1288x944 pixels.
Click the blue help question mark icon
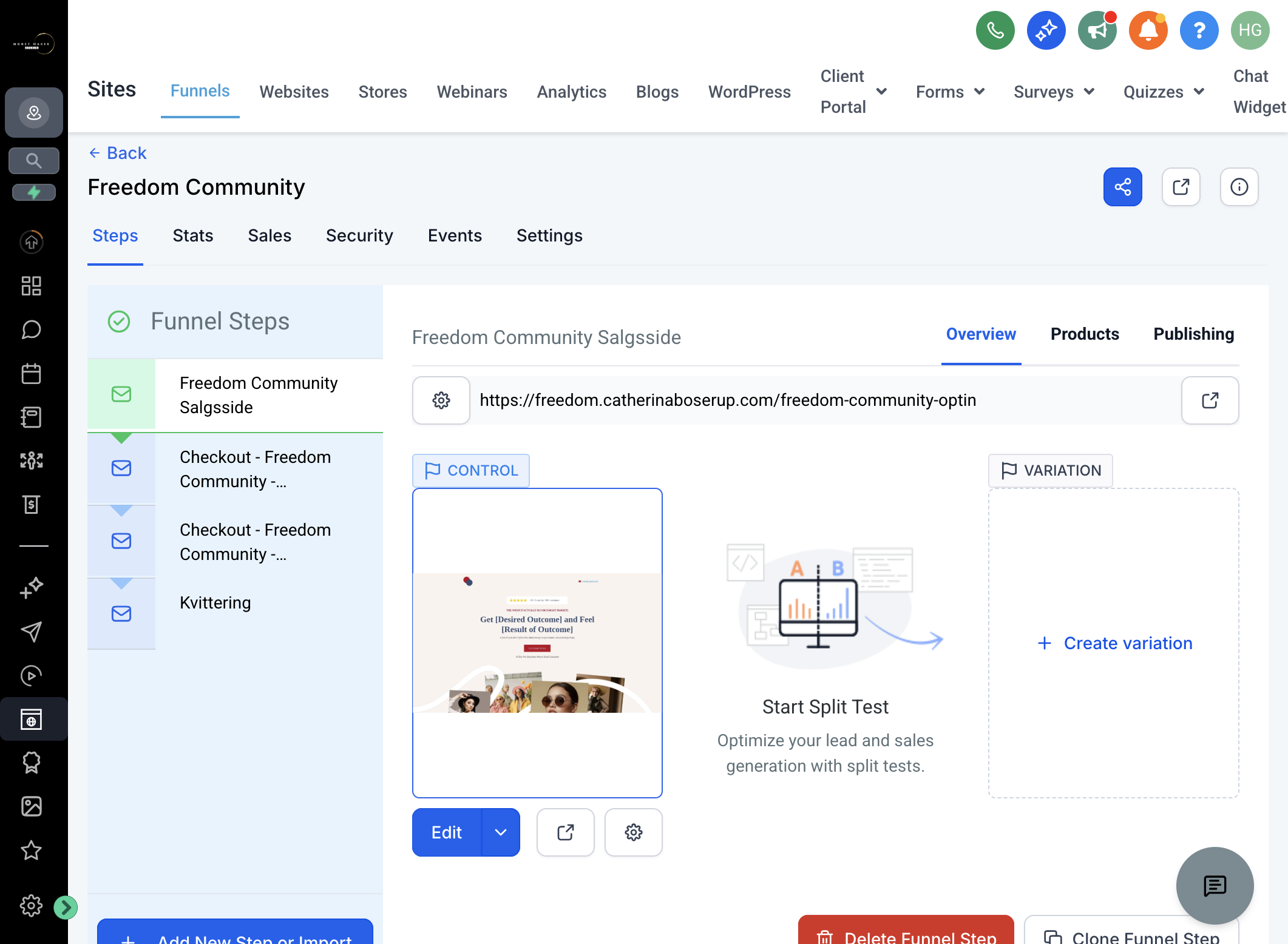tap(1199, 30)
